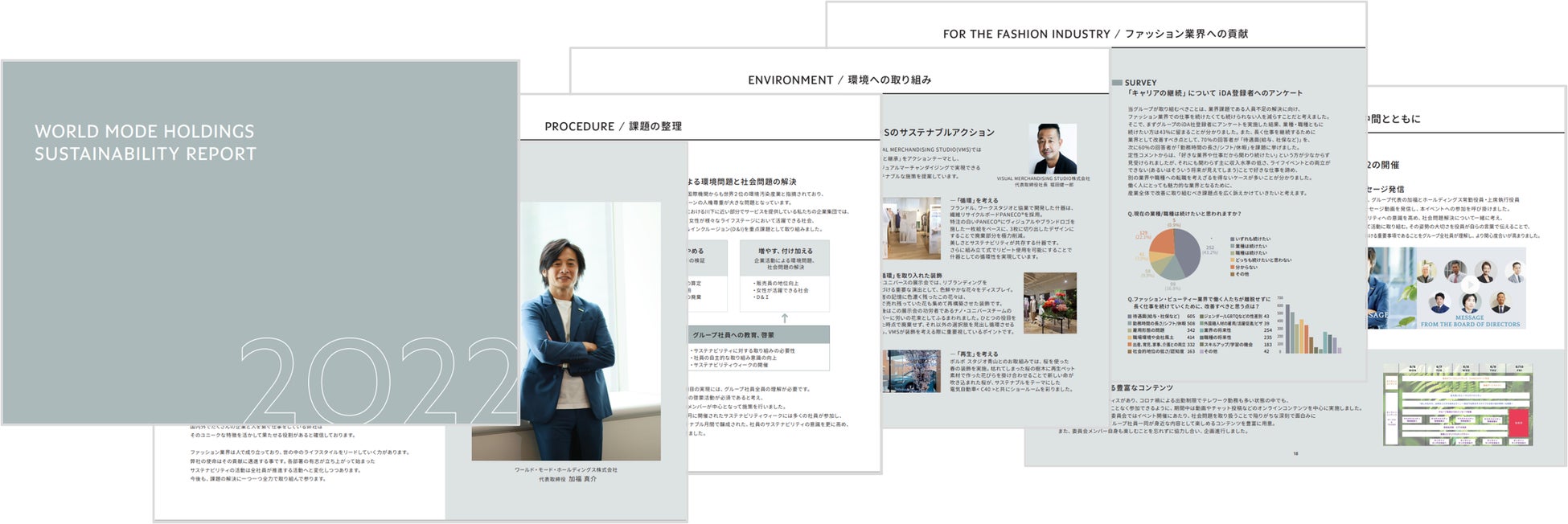The width and height of the screenshot is (1568, 524).
Task: Click the VISUAL MERCHANDISING STUDIO president portrait
Action: (x=1053, y=149)
